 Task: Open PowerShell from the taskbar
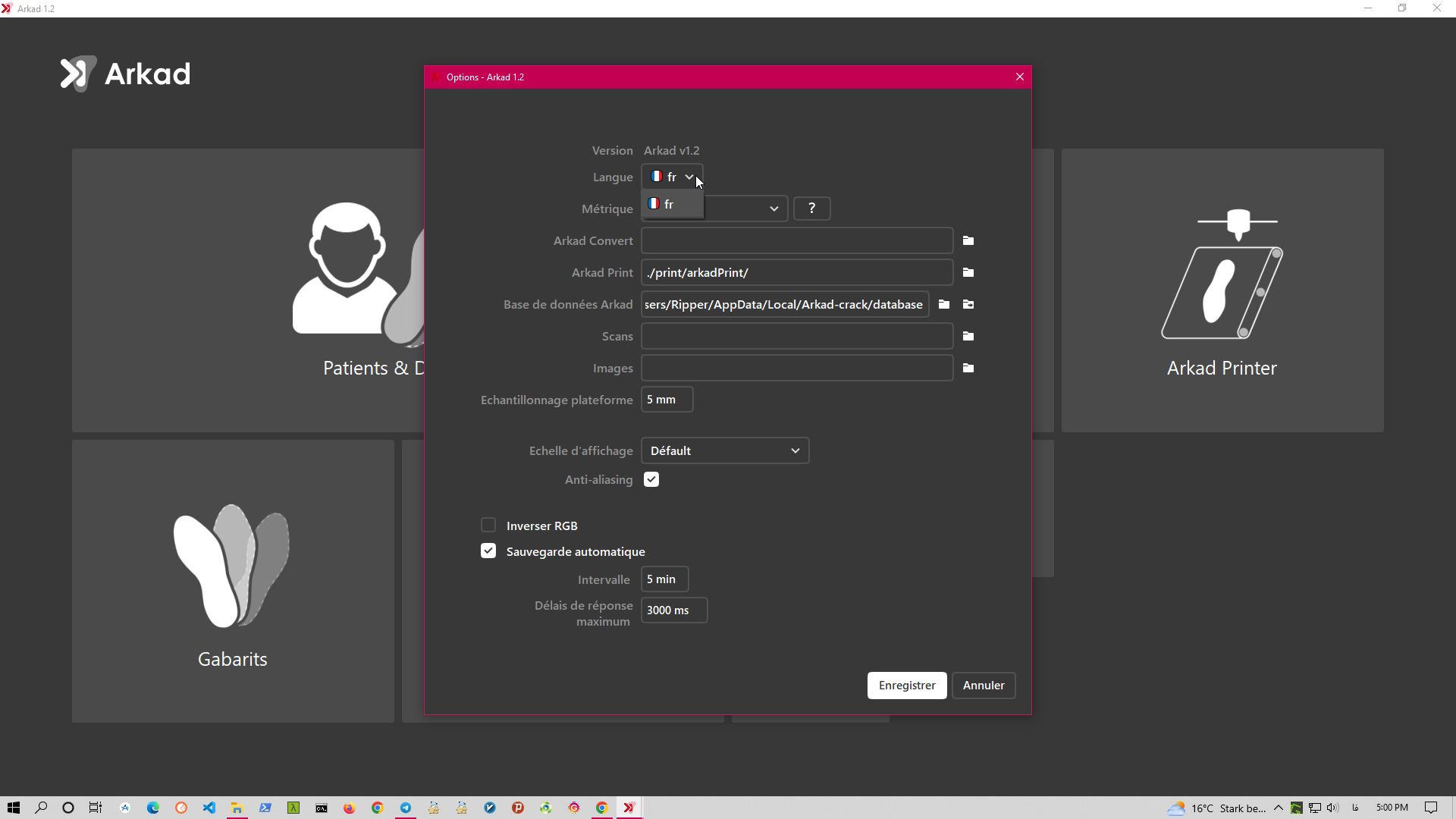[x=265, y=808]
